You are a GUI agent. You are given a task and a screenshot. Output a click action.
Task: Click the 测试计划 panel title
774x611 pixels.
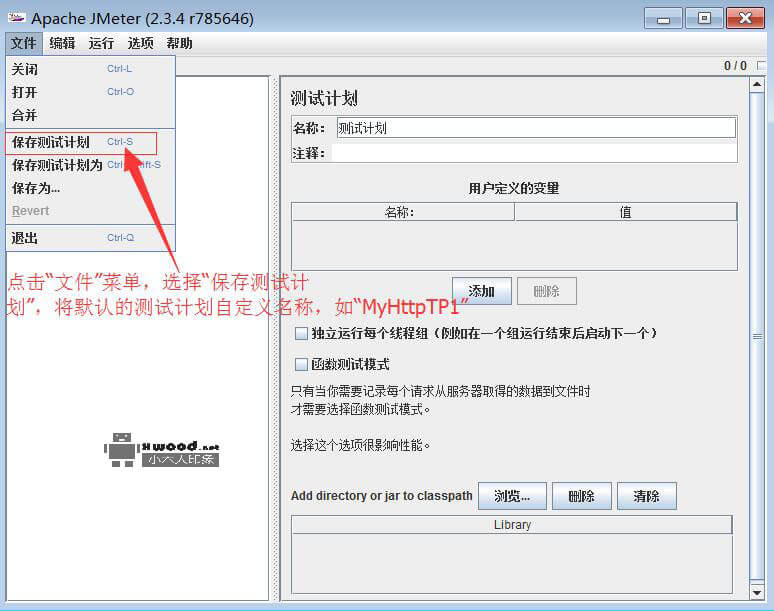pyautogui.click(x=324, y=98)
